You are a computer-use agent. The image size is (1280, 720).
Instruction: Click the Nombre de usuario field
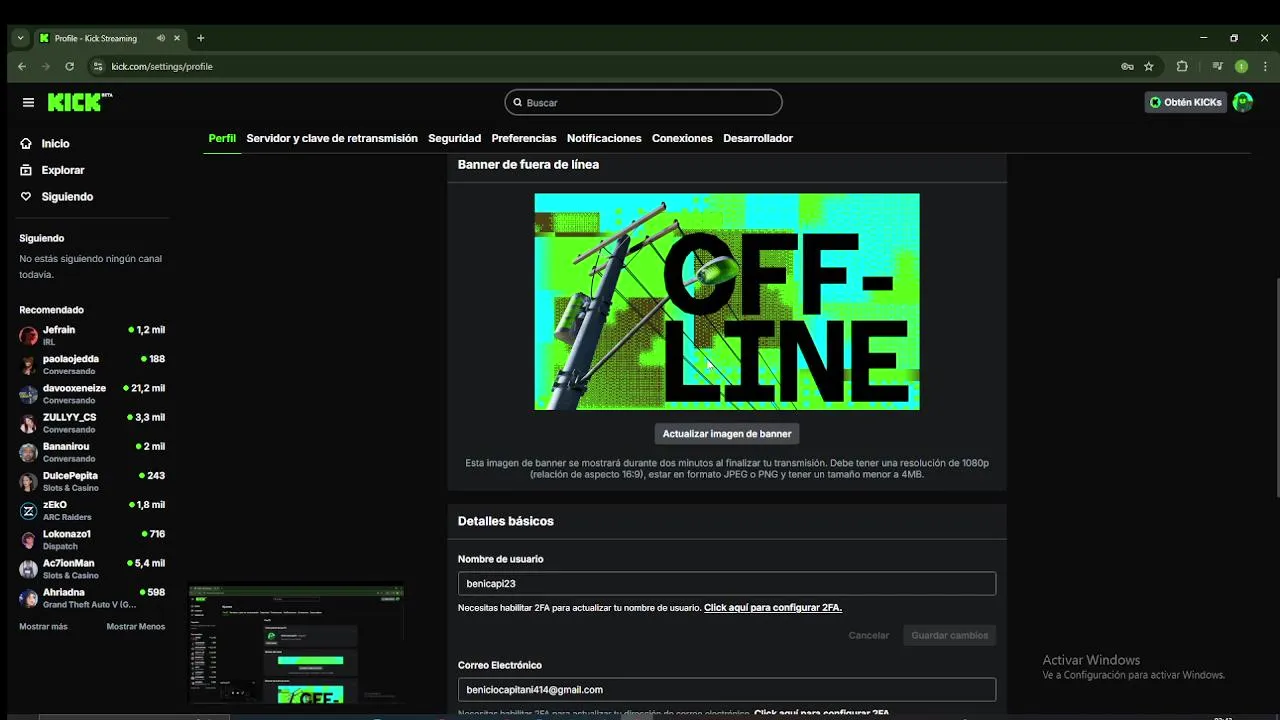(727, 583)
